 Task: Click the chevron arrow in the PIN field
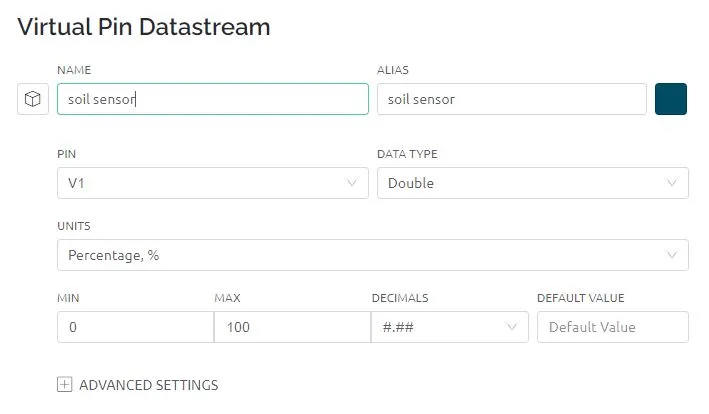pos(351,183)
